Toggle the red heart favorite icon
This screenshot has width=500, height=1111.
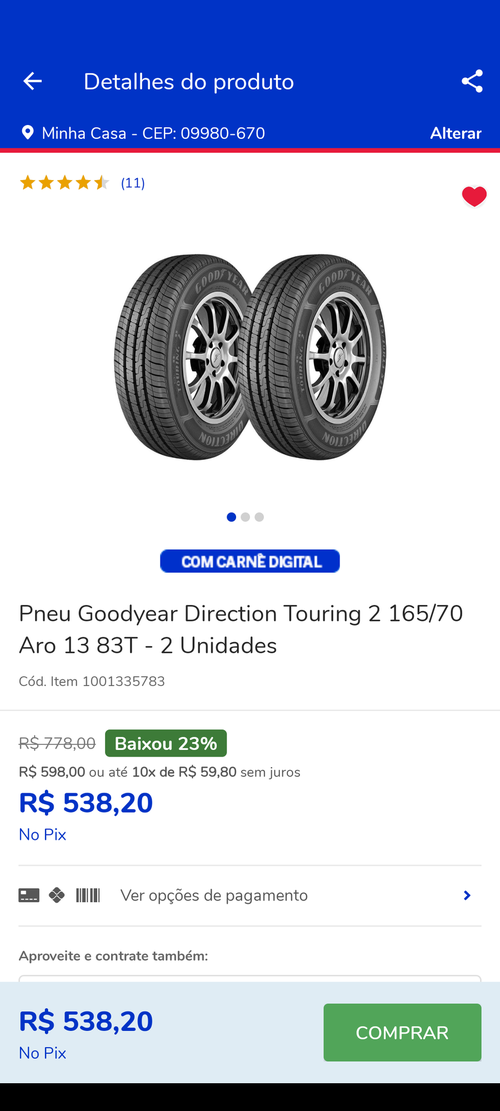[474, 196]
